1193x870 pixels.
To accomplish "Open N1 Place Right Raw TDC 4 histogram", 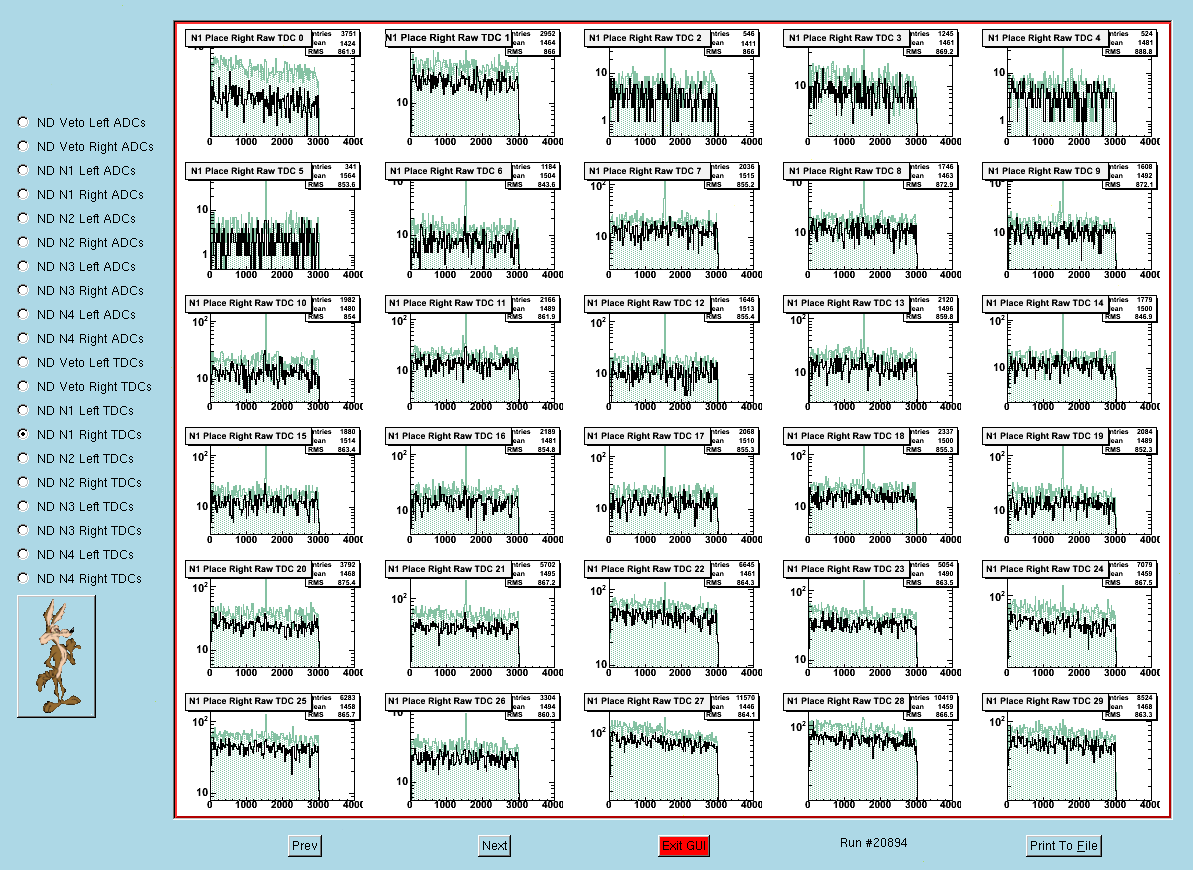I will pyautogui.click(x=1071, y=88).
